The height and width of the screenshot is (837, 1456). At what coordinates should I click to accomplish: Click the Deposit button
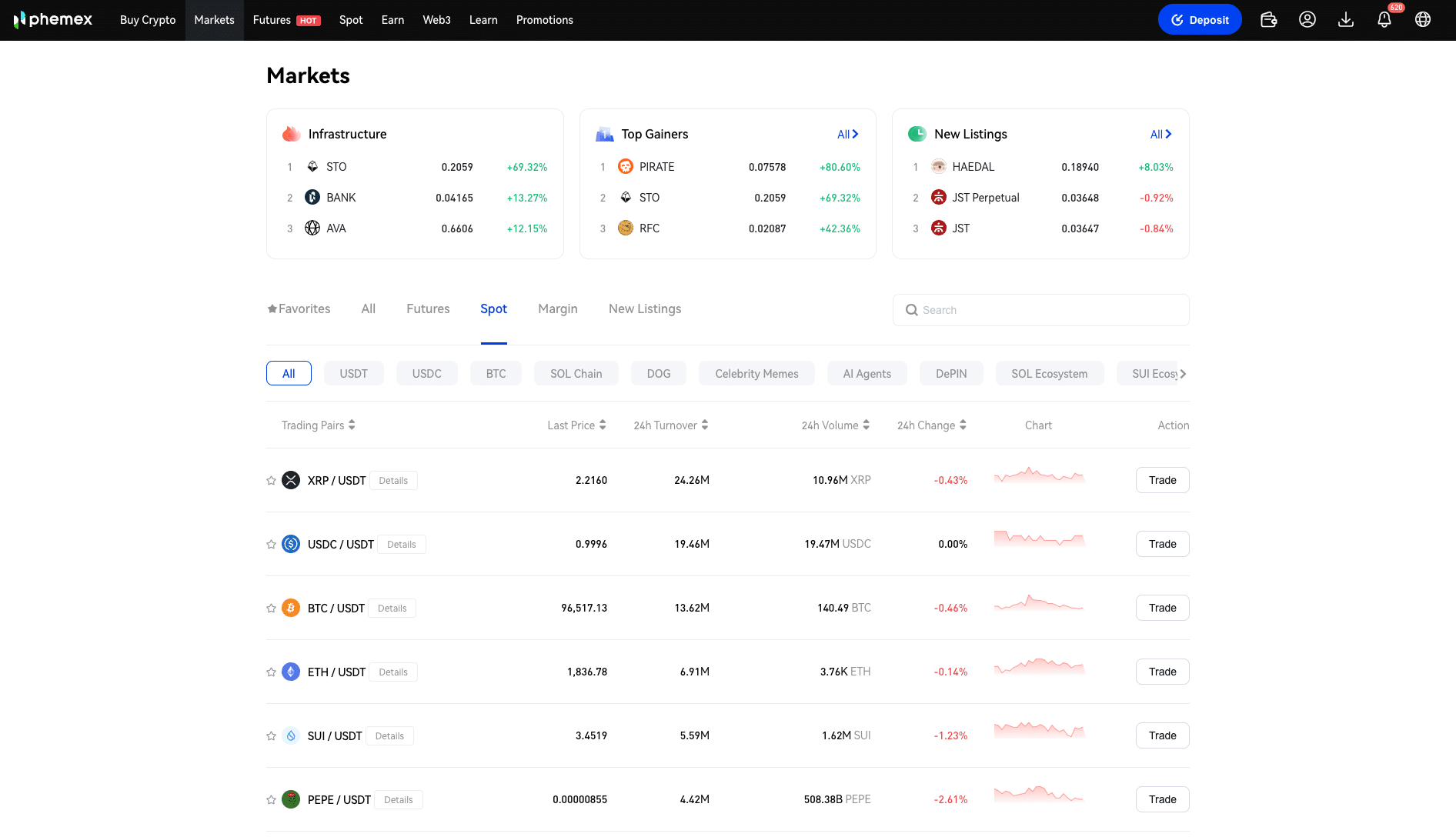1200,20
